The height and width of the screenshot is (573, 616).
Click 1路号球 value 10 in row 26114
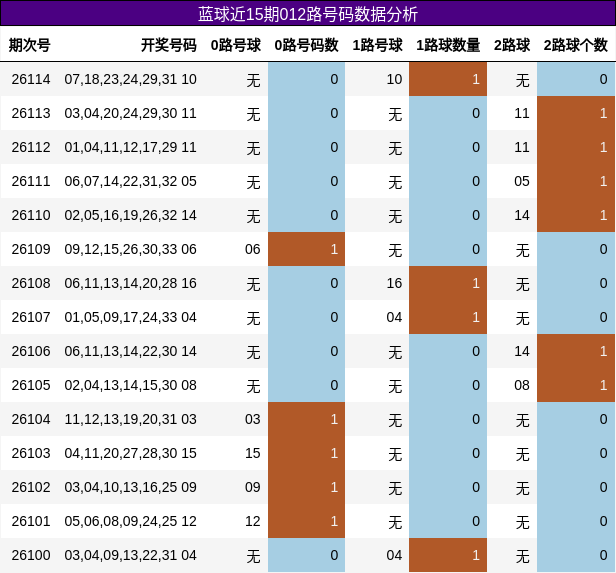click(394, 79)
